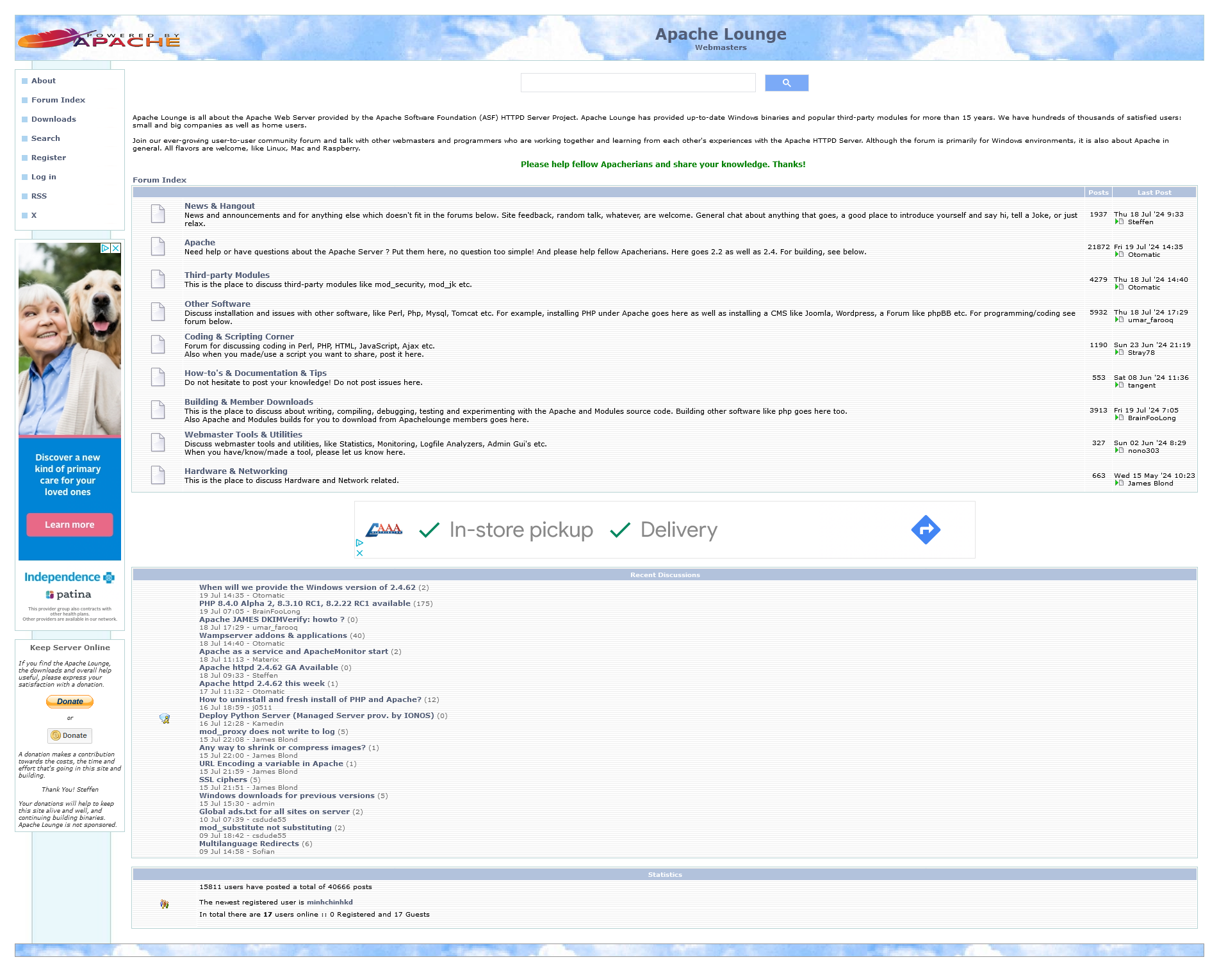This screenshot has width=1219, height=980.
Task: Click the search magnifier button
Action: [x=786, y=83]
